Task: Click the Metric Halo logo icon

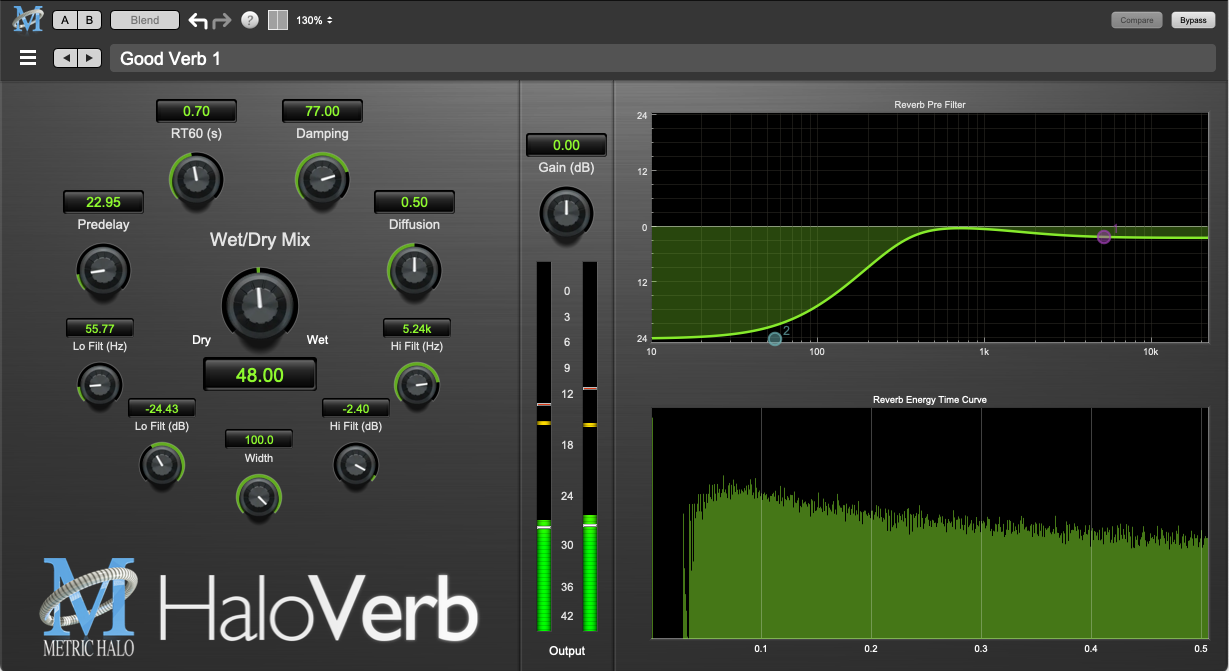Action: (27, 18)
